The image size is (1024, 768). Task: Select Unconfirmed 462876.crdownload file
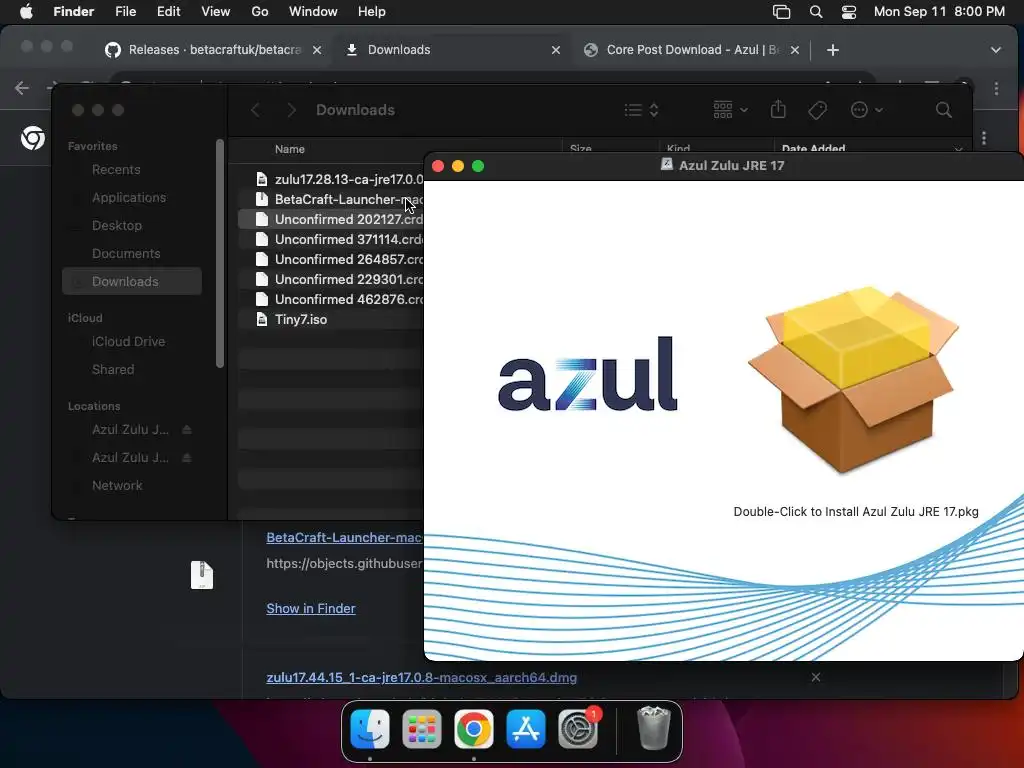click(330, 300)
